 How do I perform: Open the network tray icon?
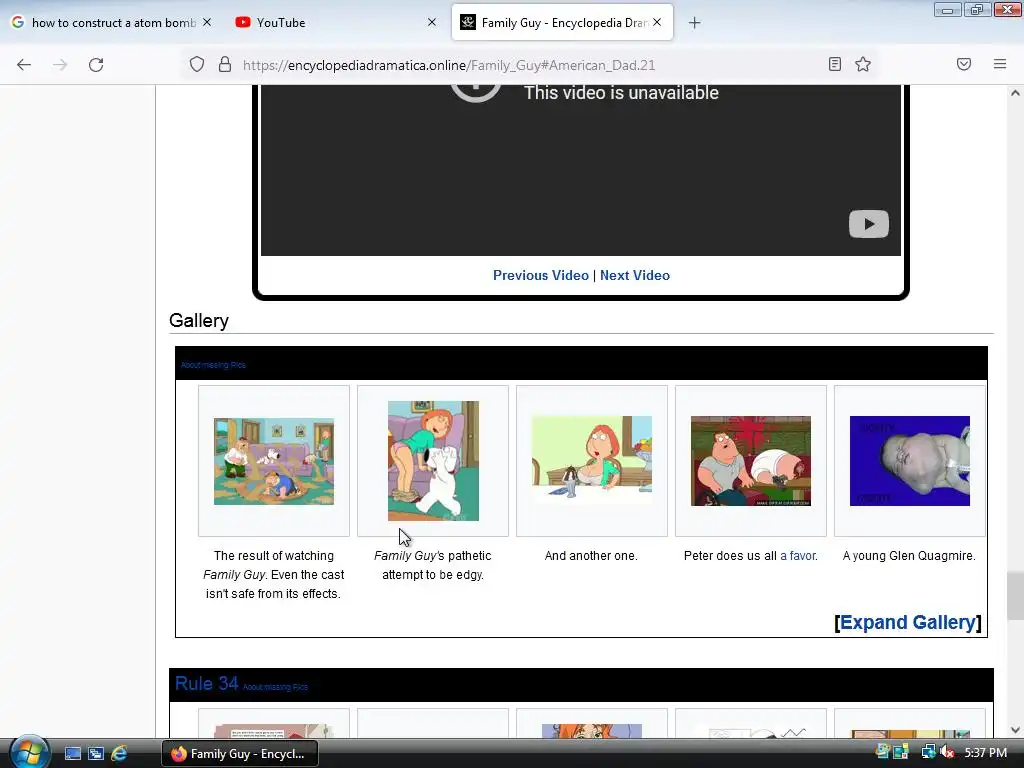pyautogui.click(x=928, y=753)
